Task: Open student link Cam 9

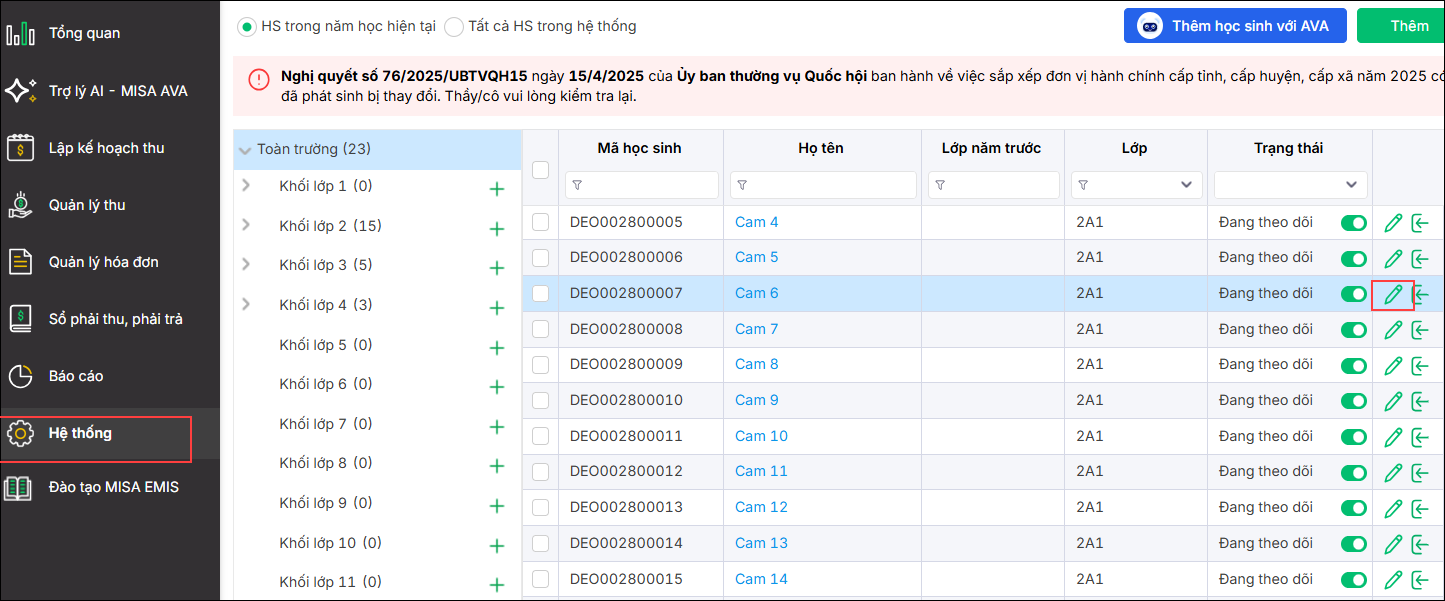Action: click(x=756, y=400)
